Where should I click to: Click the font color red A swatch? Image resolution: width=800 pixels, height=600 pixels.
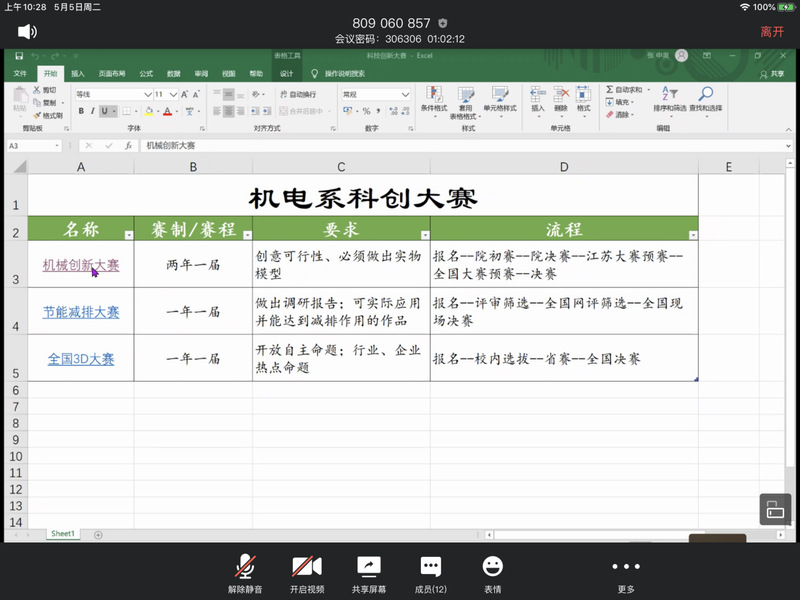[x=167, y=111]
